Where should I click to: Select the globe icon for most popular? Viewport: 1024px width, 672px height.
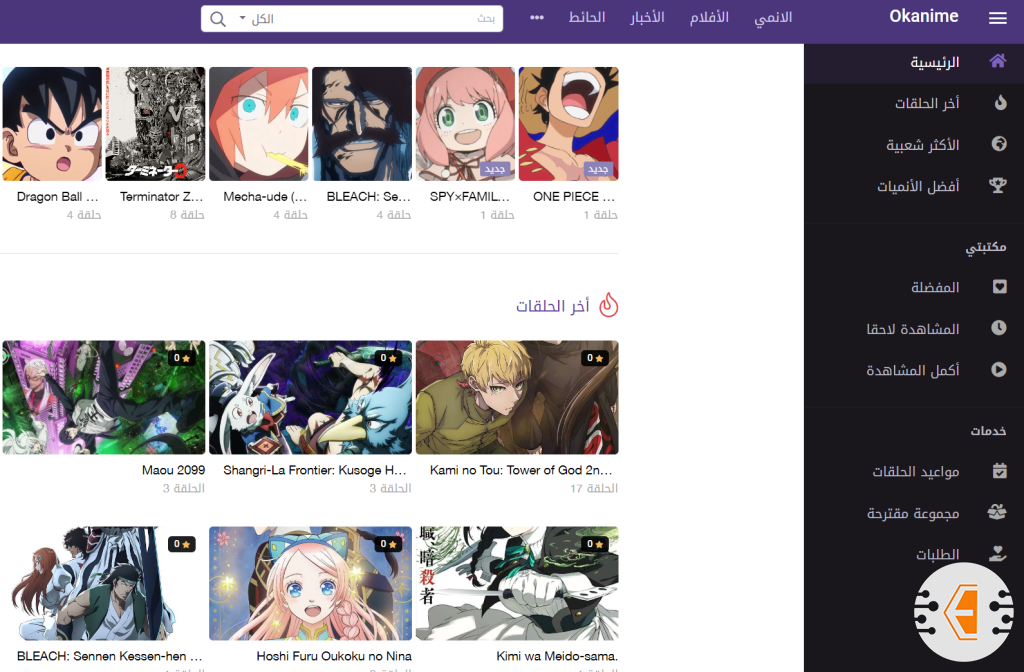(x=999, y=145)
